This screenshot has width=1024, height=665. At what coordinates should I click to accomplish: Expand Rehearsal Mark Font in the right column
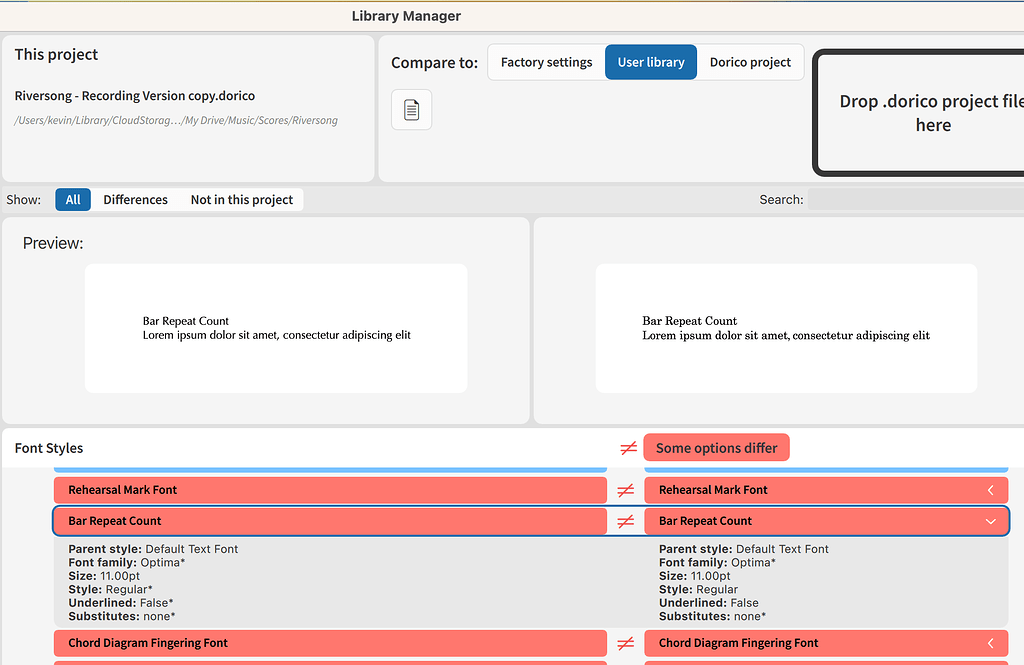click(x=989, y=490)
